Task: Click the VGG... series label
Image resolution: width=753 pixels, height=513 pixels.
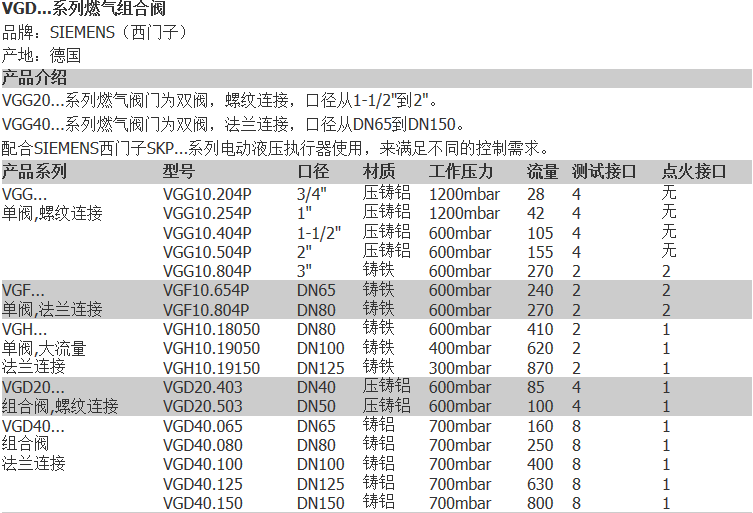Action: tap(24, 194)
